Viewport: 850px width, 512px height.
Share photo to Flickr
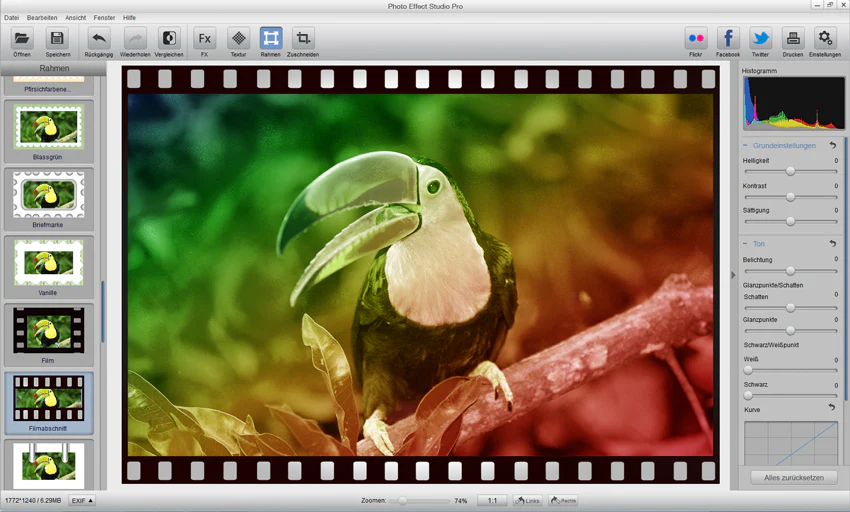[x=696, y=39]
